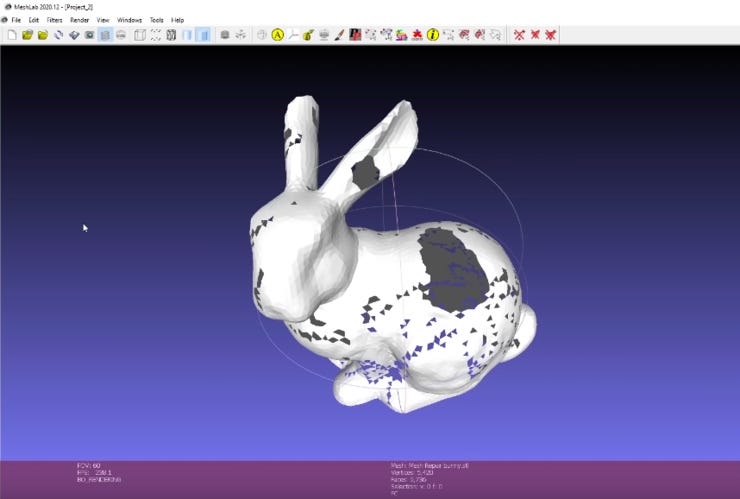Toggle the first blue fill shading button
This screenshot has height=499, width=740.
pyautogui.click(x=187, y=34)
